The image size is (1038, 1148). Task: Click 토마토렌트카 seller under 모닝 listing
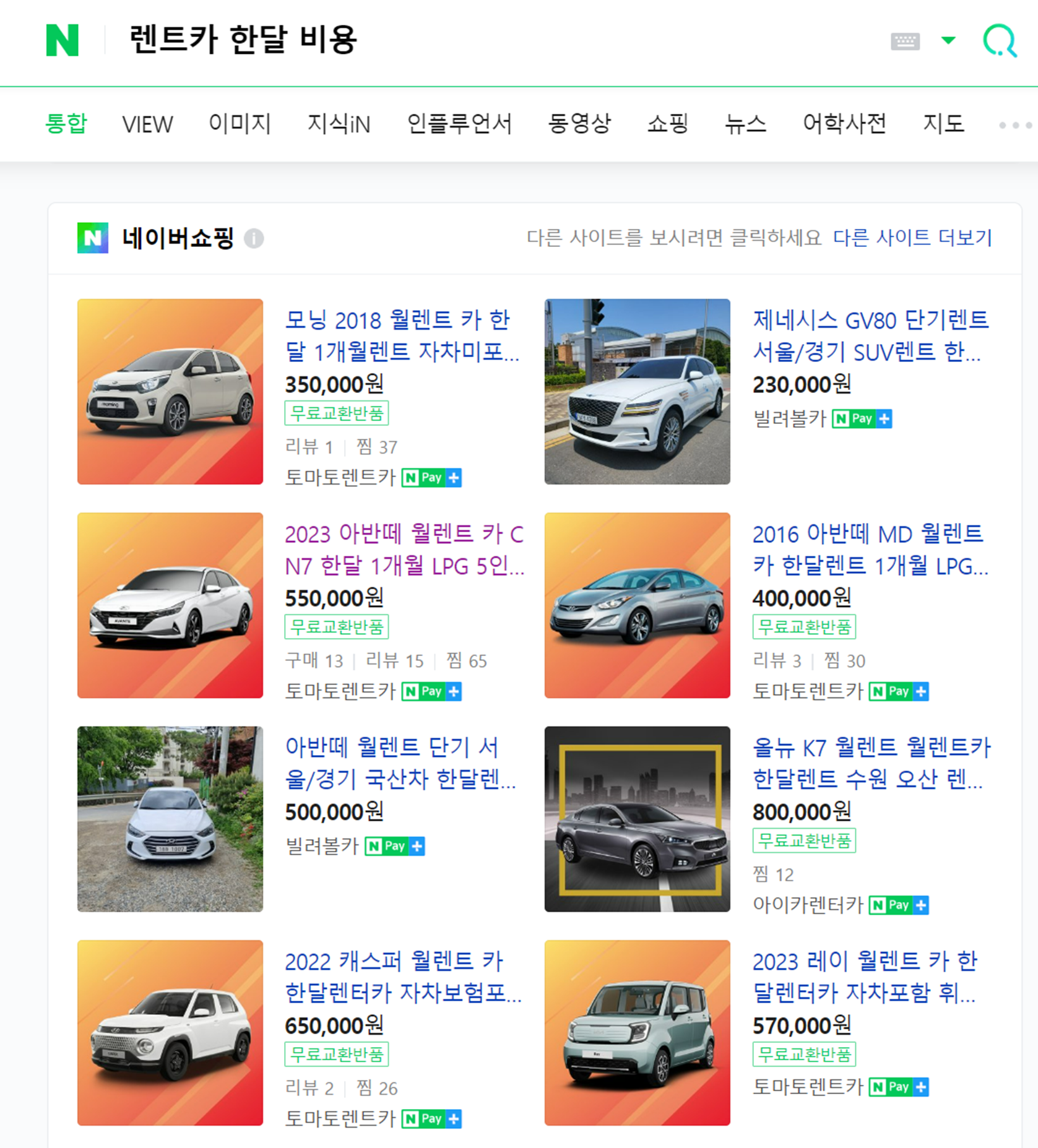(340, 478)
